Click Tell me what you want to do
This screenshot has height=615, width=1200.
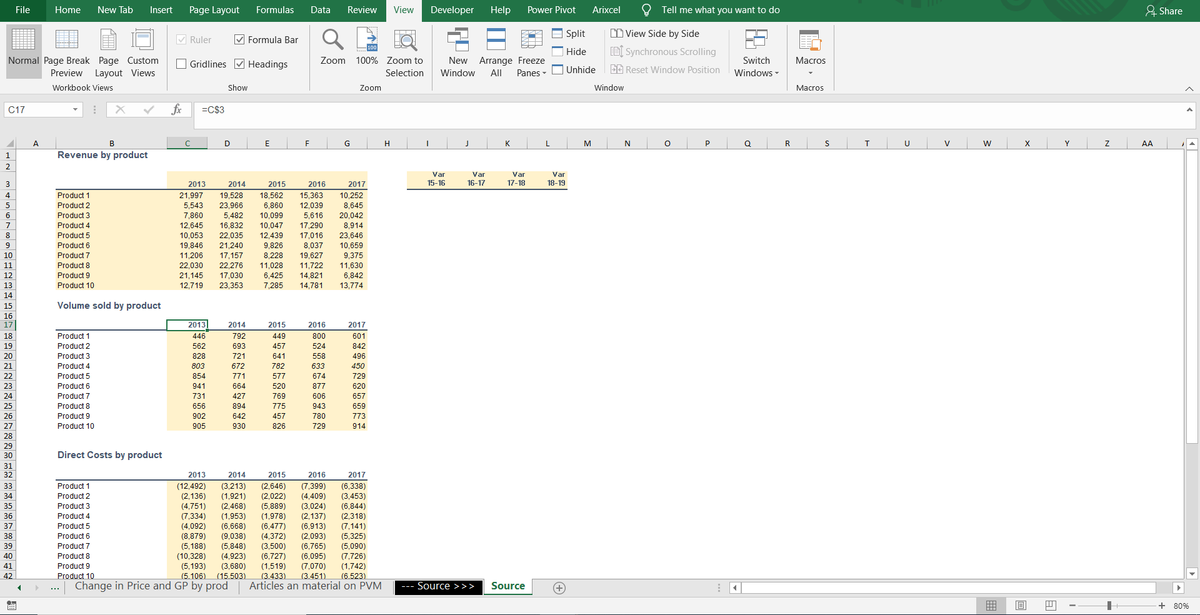click(711, 9)
